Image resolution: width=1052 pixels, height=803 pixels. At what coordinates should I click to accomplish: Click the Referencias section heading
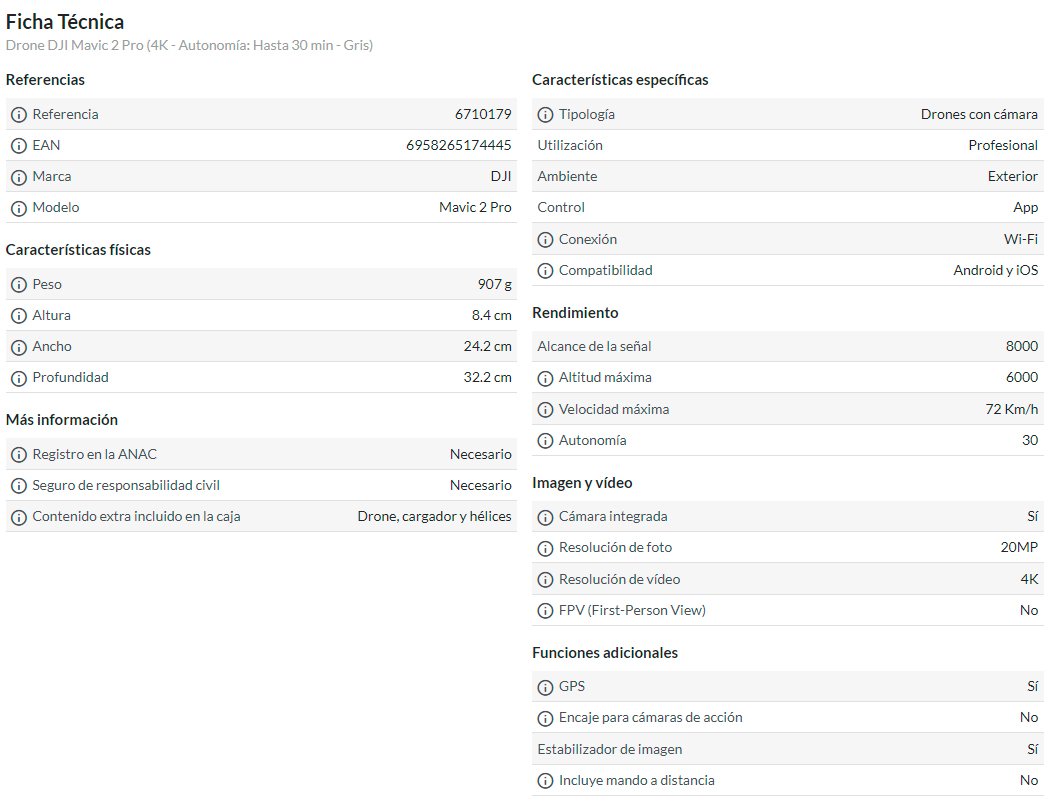(46, 79)
